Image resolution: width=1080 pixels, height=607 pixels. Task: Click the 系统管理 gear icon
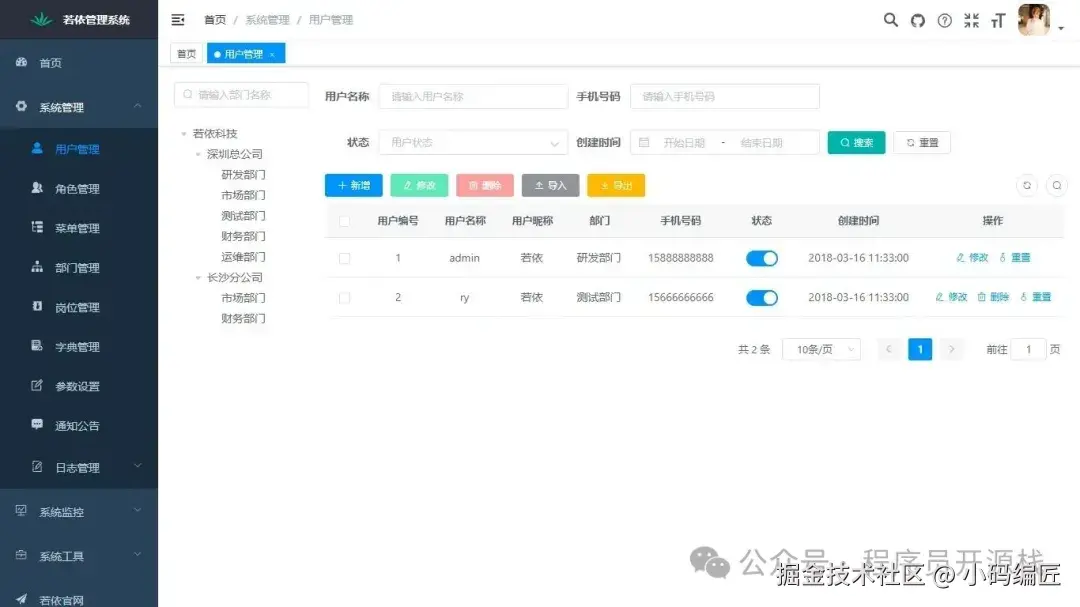pos(21,106)
